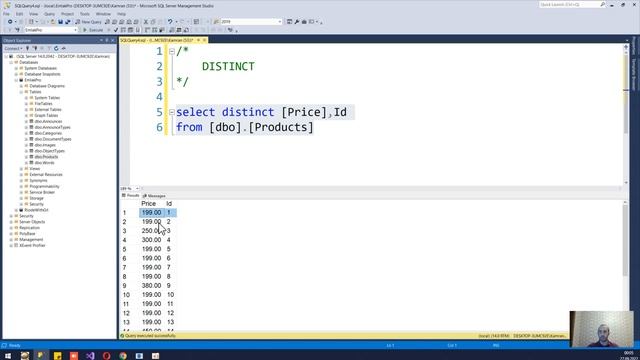The height and width of the screenshot is (360, 640).
Task: Click the Parse checkmark icon beside Execute
Action: (x=116, y=30)
